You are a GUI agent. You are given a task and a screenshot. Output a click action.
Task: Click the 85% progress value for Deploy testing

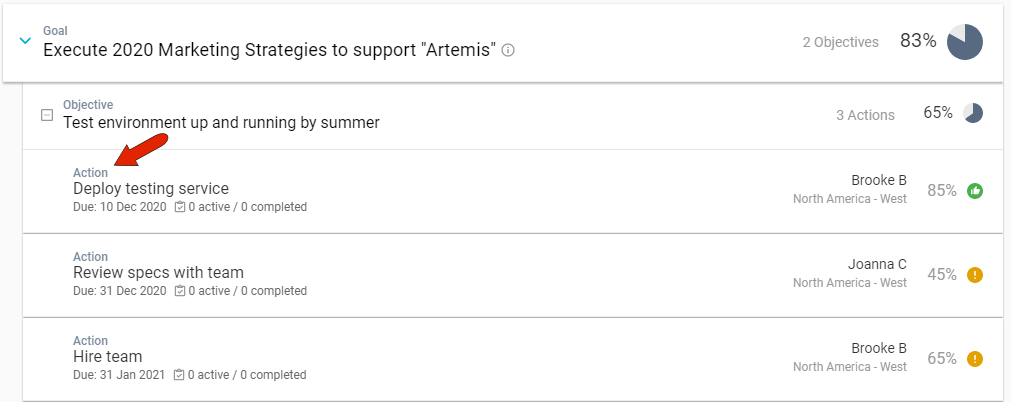coord(942,190)
